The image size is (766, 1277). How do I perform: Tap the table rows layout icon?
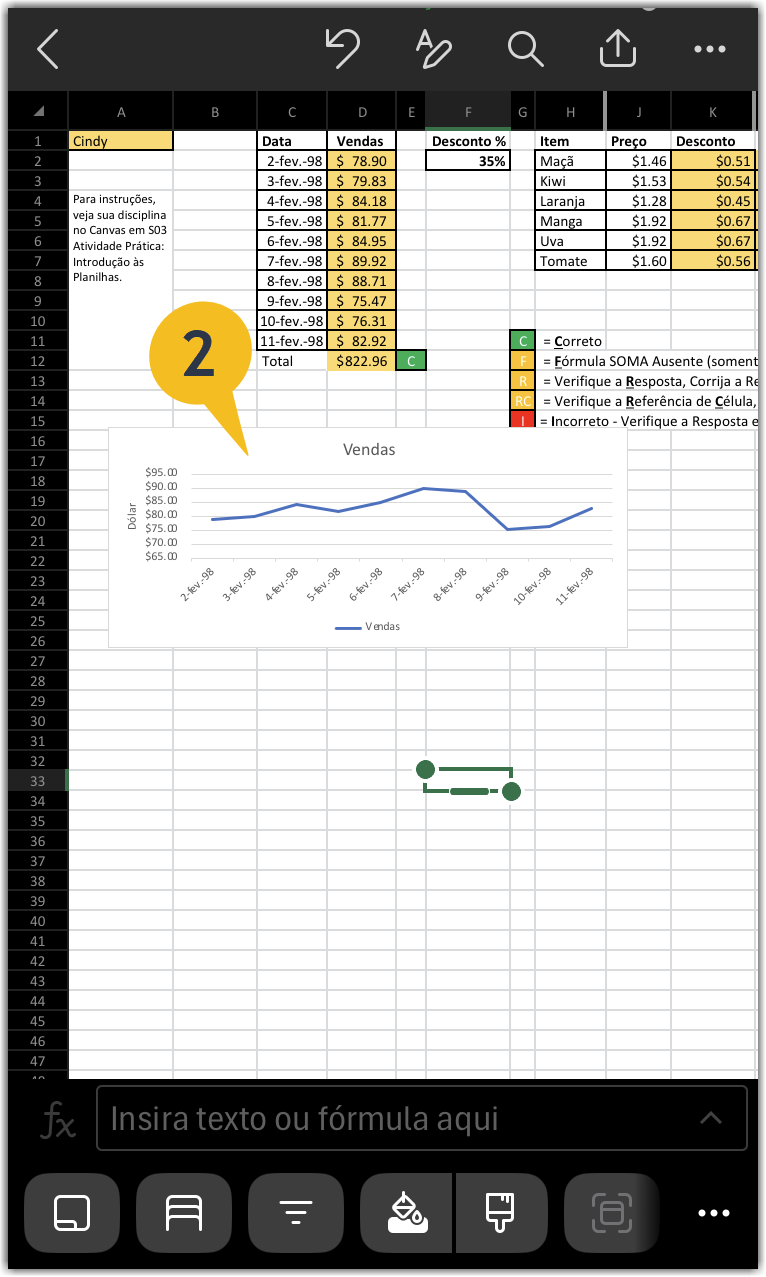184,1213
